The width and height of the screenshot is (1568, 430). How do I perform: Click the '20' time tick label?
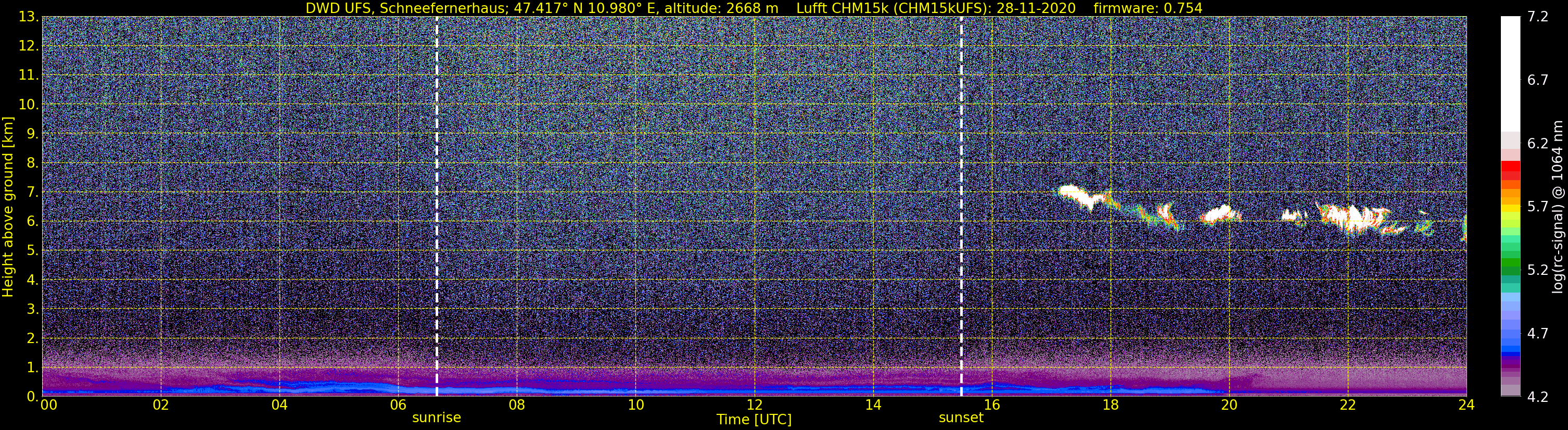(1229, 405)
